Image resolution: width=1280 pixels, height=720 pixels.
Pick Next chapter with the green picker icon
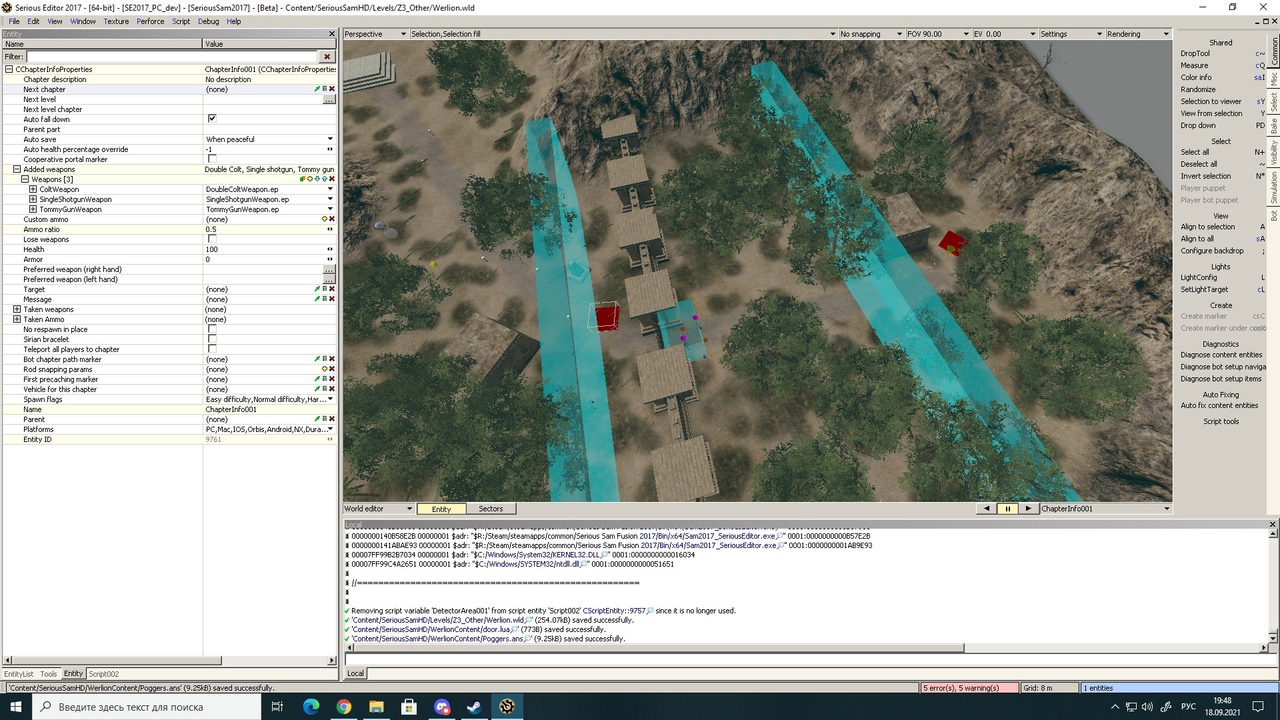coord(318,89)
